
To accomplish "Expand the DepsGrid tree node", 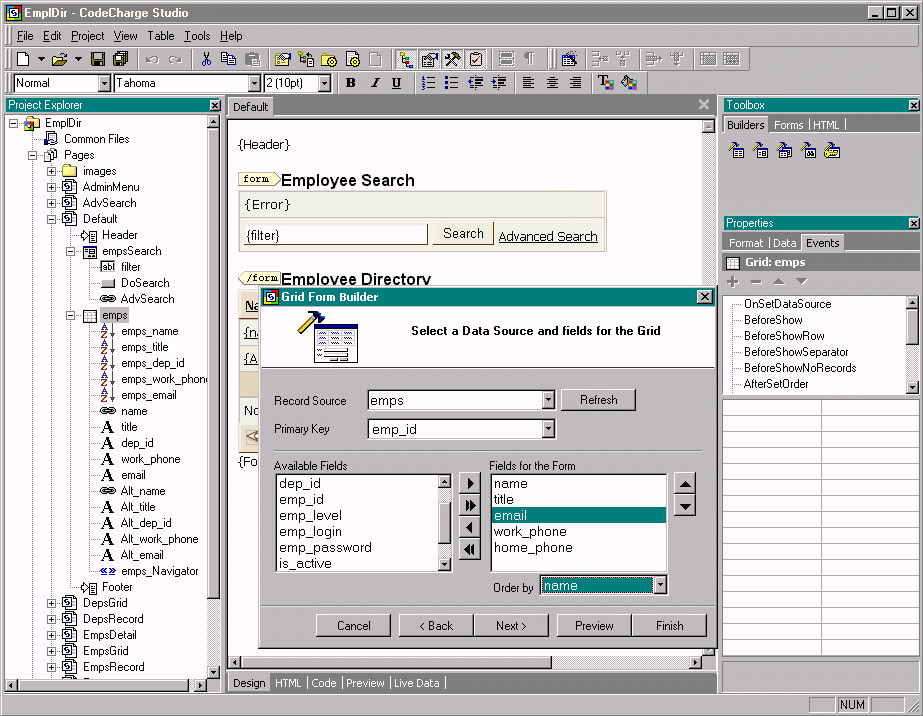I will coord(52,603).
